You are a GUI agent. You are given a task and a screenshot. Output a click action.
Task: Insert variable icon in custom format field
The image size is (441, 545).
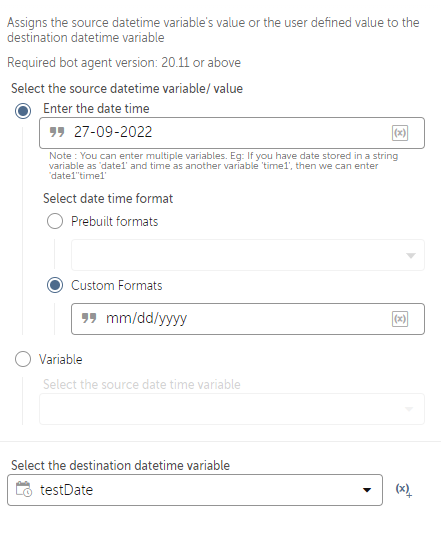400,319
